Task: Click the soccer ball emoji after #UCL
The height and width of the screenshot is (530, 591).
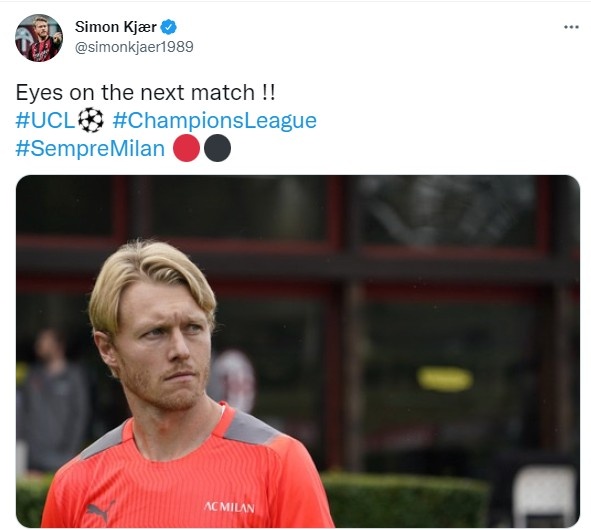Action: pyautogui.click(x=91, y=120)
